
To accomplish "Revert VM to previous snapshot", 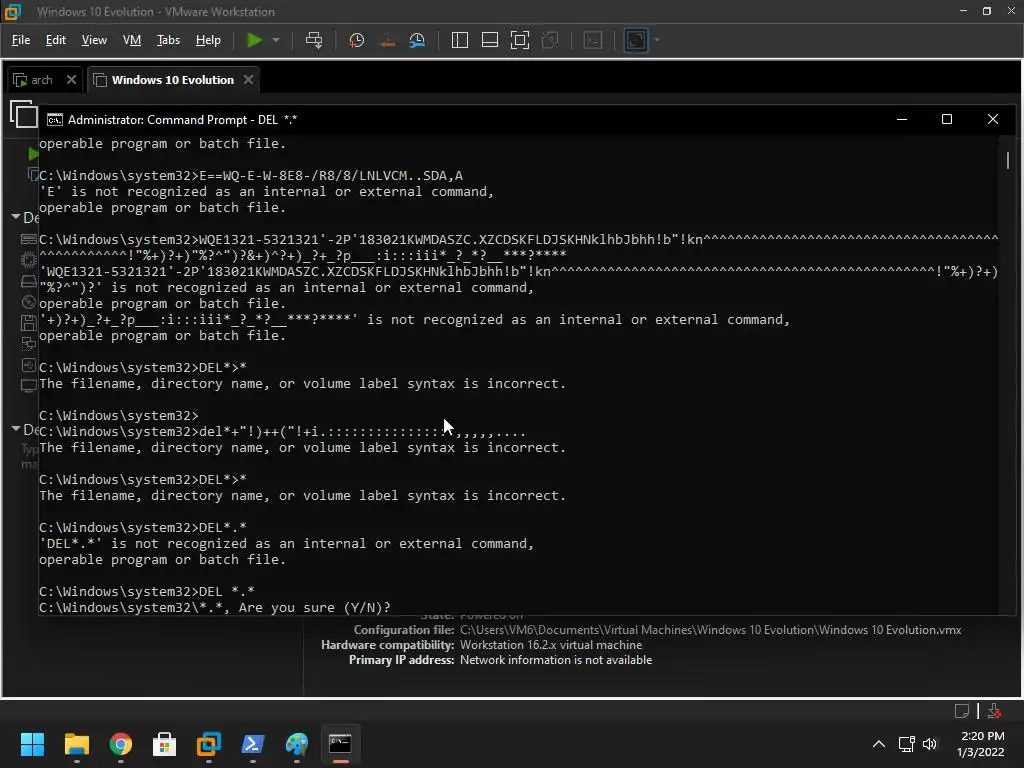I will click(x=387, y=40).
